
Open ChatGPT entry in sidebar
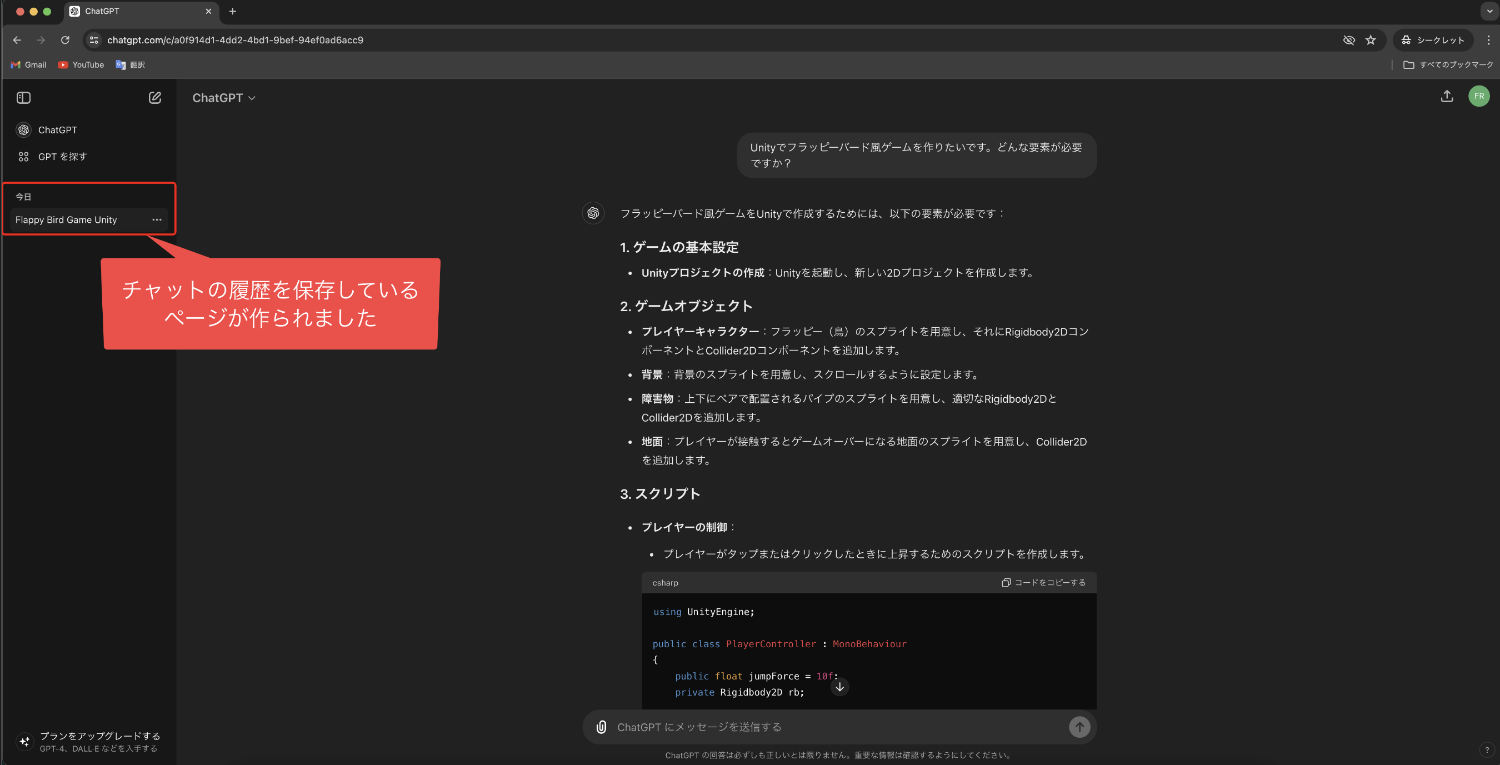(88, 130)
